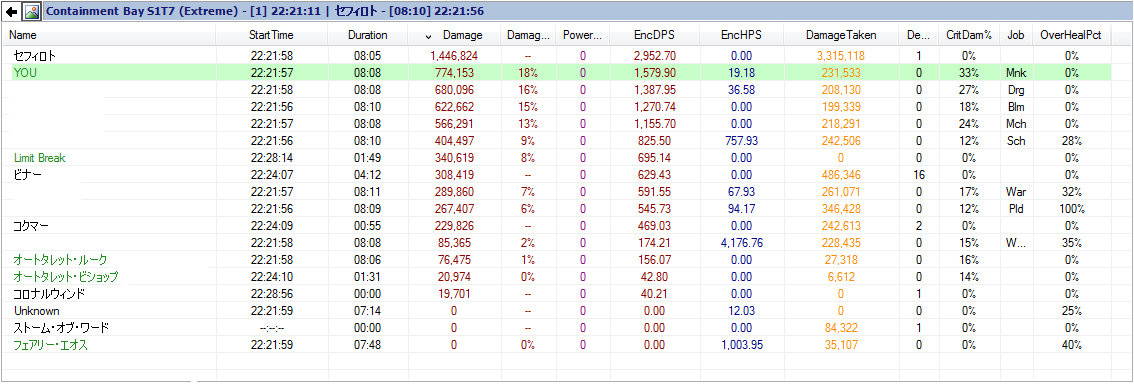Select the Unknown combatant row
The height and width of the screenshot is (387, 1134).
(561, 310)
